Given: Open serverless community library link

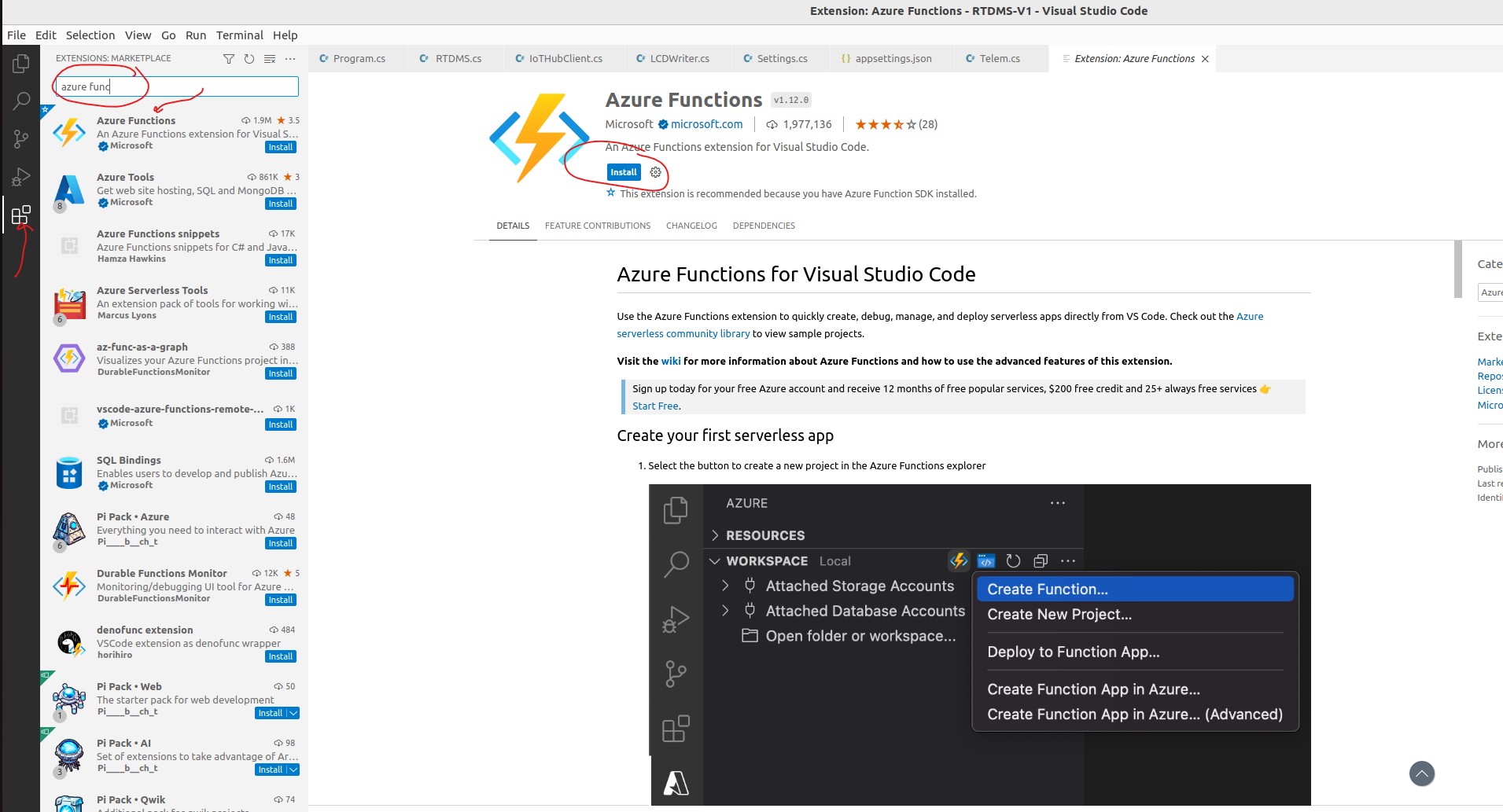Looking at the screenshot, I should (x=683, y=333).
